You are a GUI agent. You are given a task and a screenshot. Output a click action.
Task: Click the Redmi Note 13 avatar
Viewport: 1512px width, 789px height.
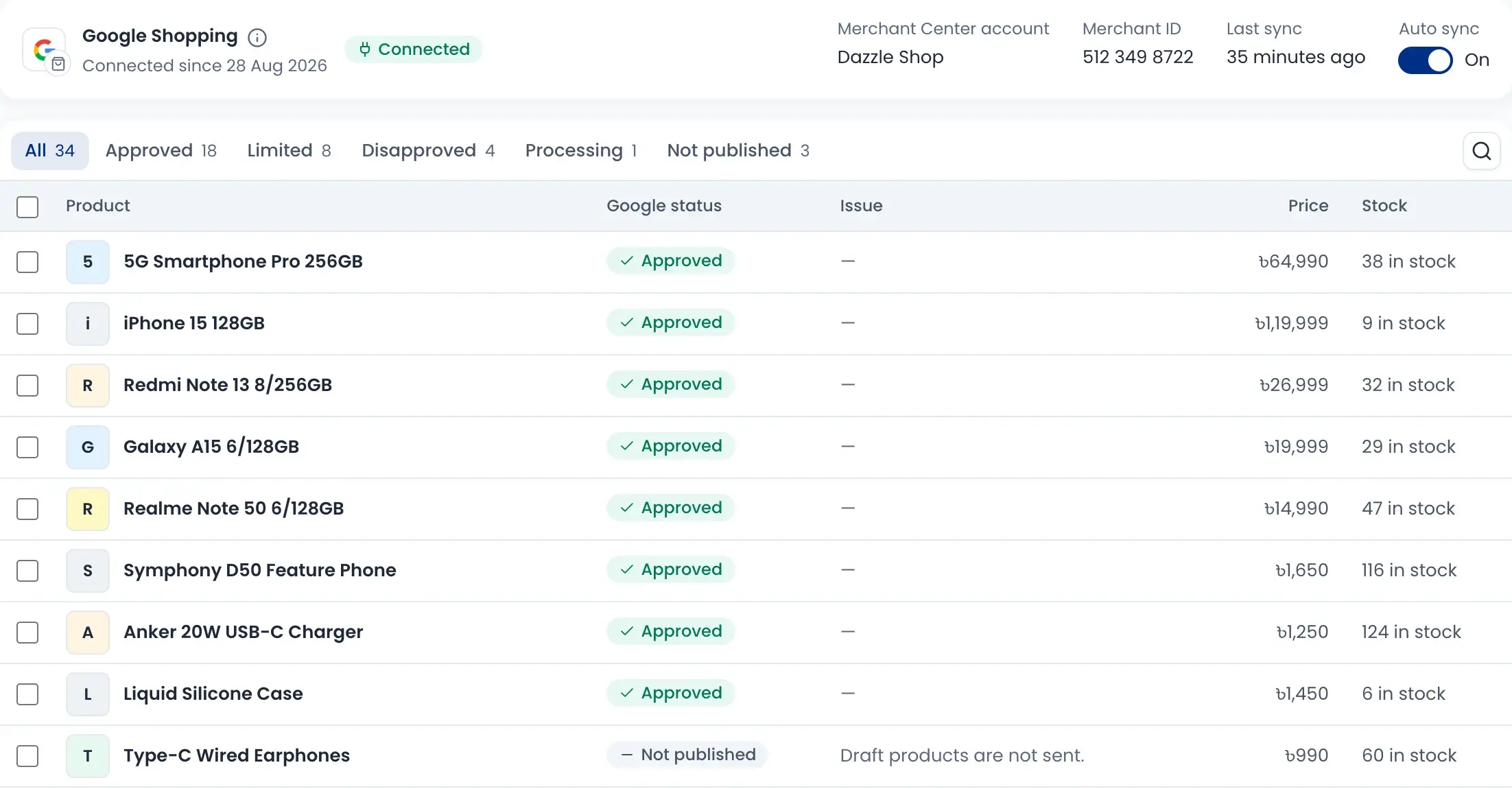point(88,386)
